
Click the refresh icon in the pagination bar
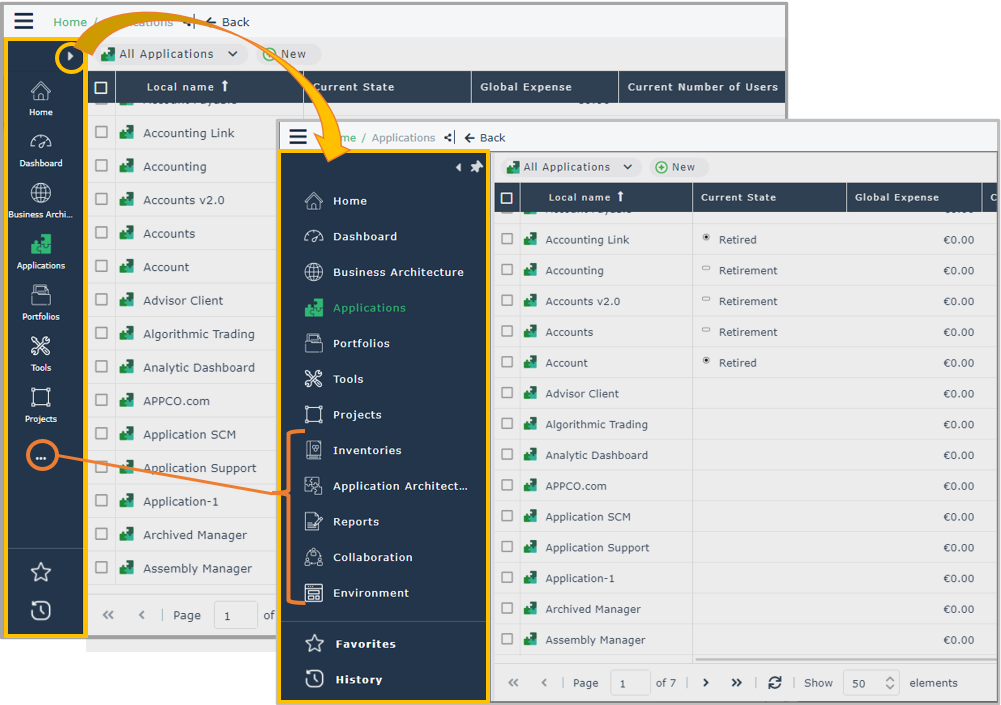(774, 683)
